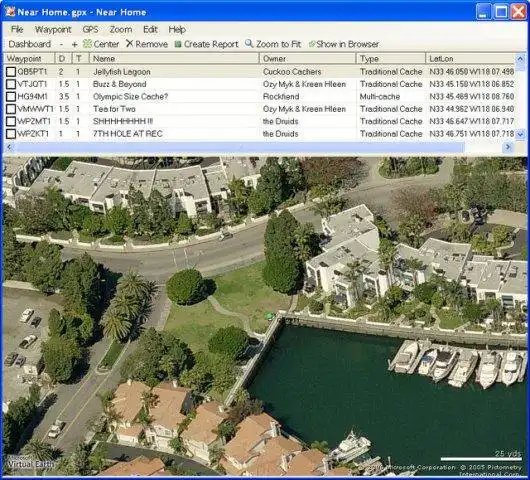The image size is (530, 480).
Task: Sort by the Waypoint column header
Action: point(29,58)
